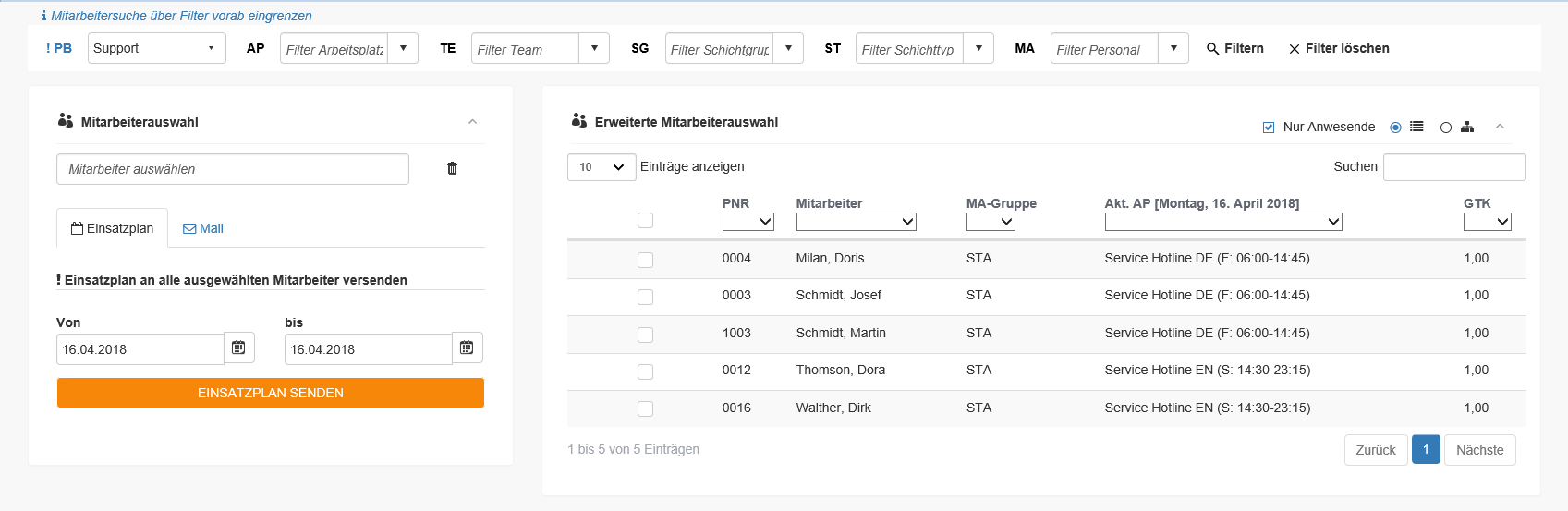
Task: Click the Filter Team input field
Action: coord(525,49)
